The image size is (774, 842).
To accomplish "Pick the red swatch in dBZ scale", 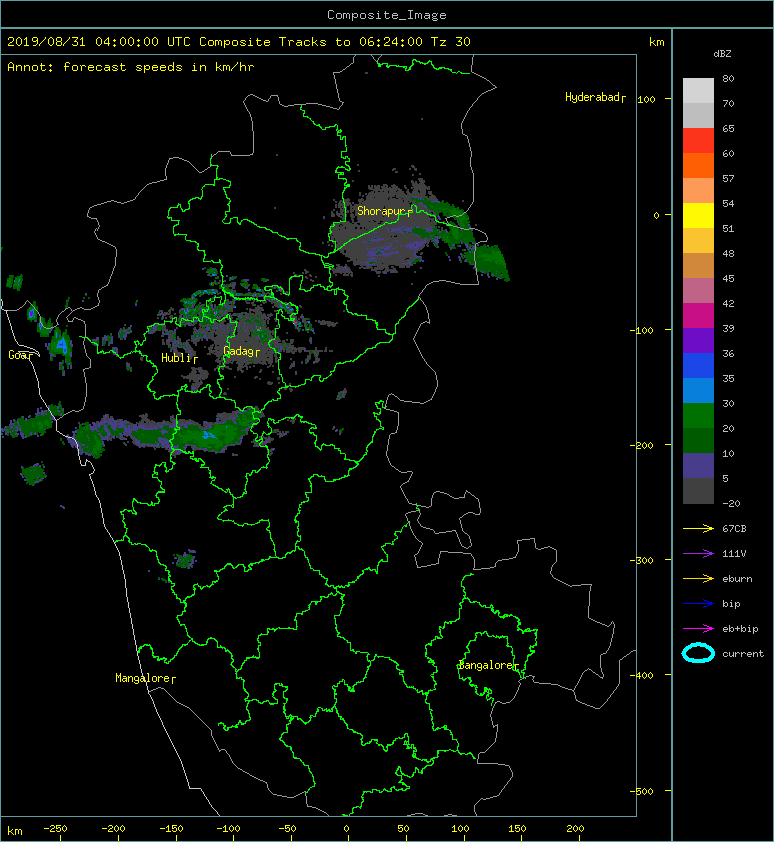I will (698, 141).
